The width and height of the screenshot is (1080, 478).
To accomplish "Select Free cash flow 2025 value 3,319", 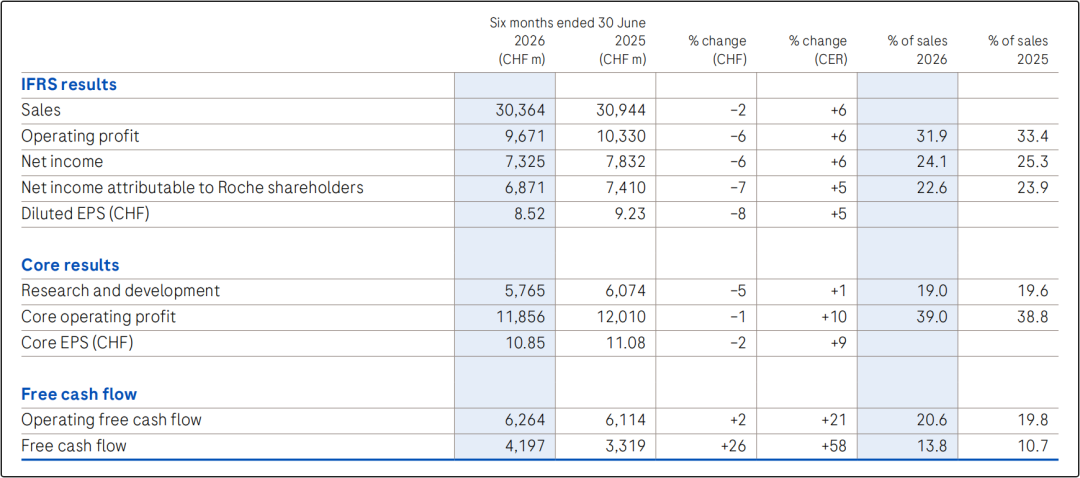I will (x=623, y=446).
